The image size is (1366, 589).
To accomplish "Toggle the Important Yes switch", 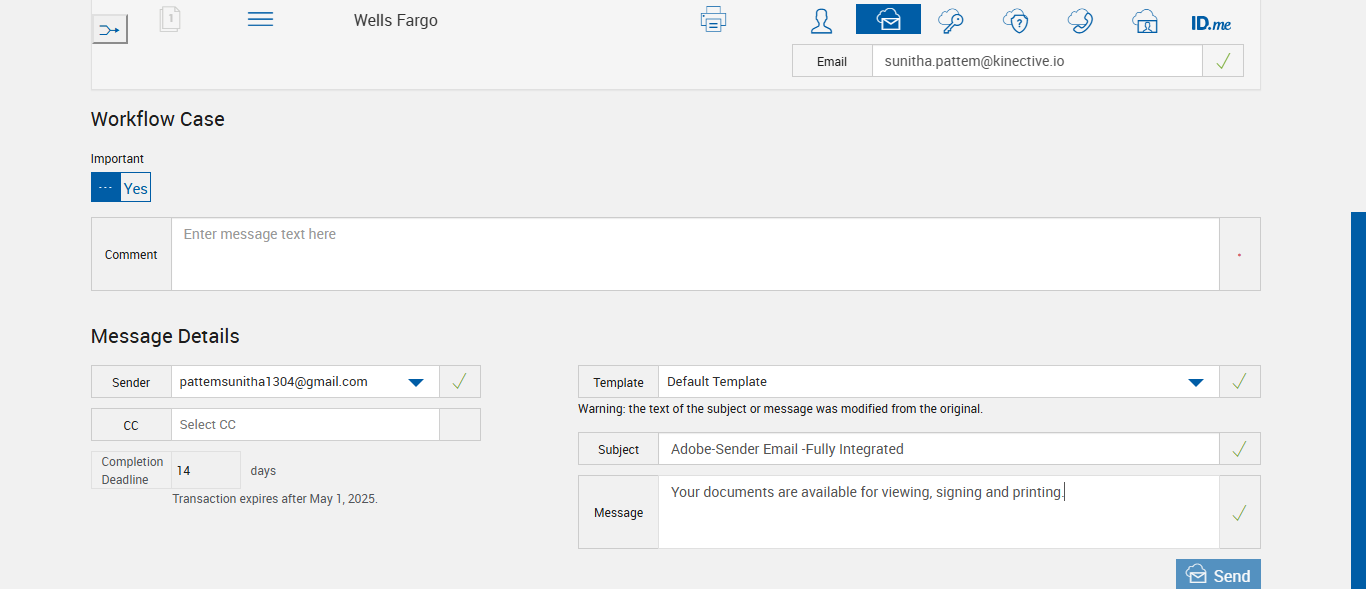I will (x=121, y=188).
